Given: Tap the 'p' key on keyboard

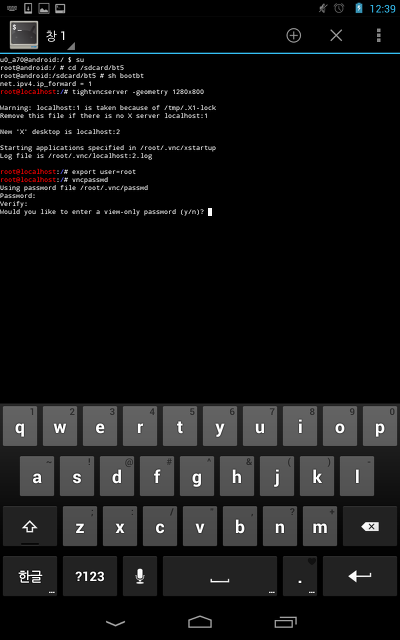Looking at the screenshot, I should [380, 426].
